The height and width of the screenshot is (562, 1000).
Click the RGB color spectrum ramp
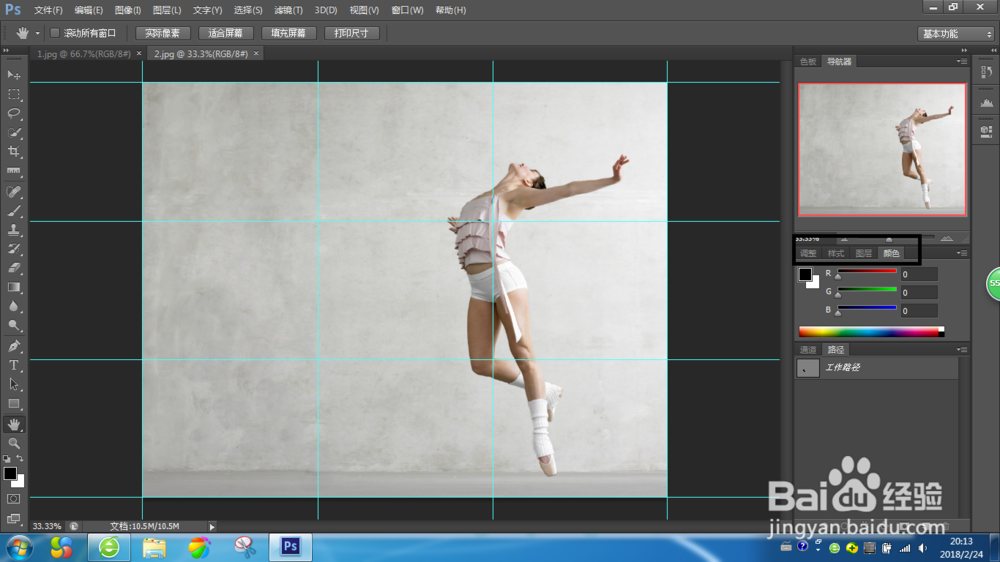click(x=870, y=332)
